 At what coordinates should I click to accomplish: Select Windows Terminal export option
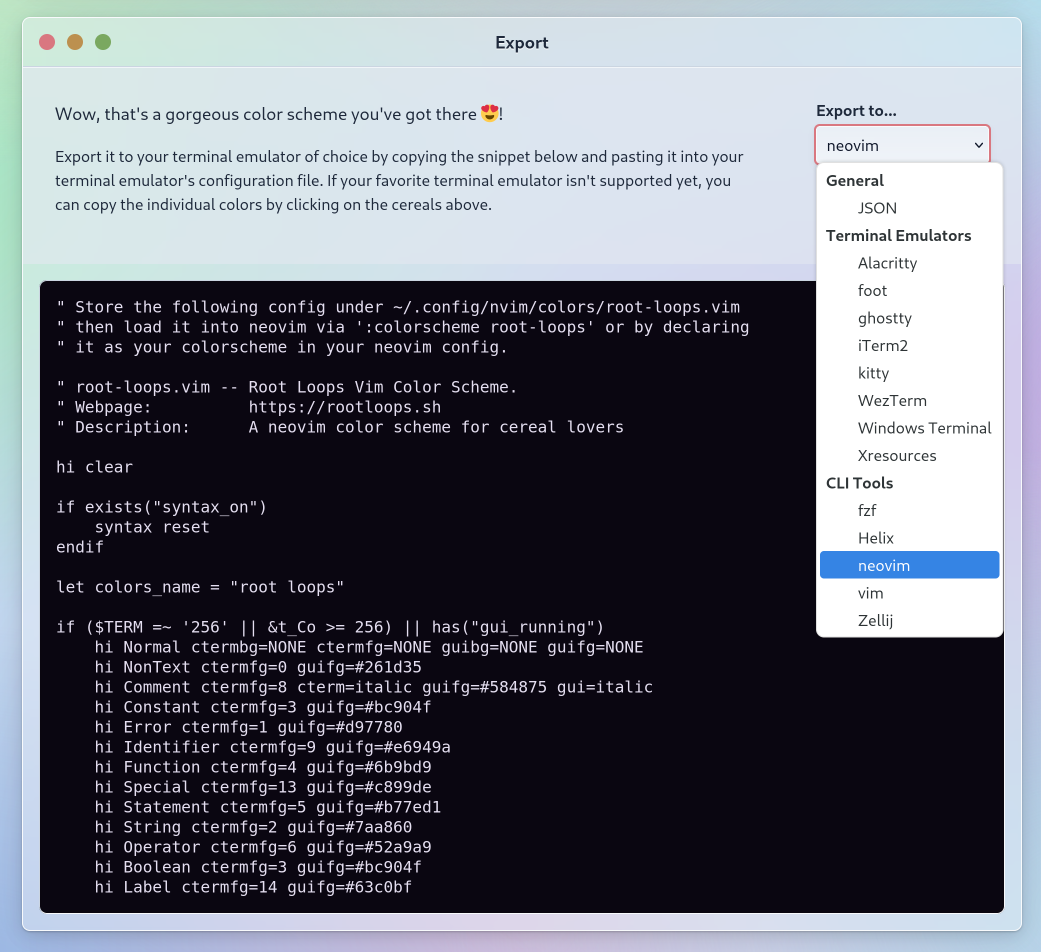tap(924, 428)
